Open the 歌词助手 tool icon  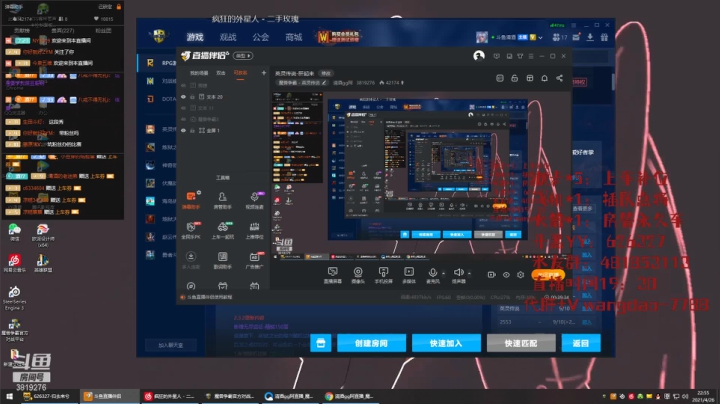223,260
